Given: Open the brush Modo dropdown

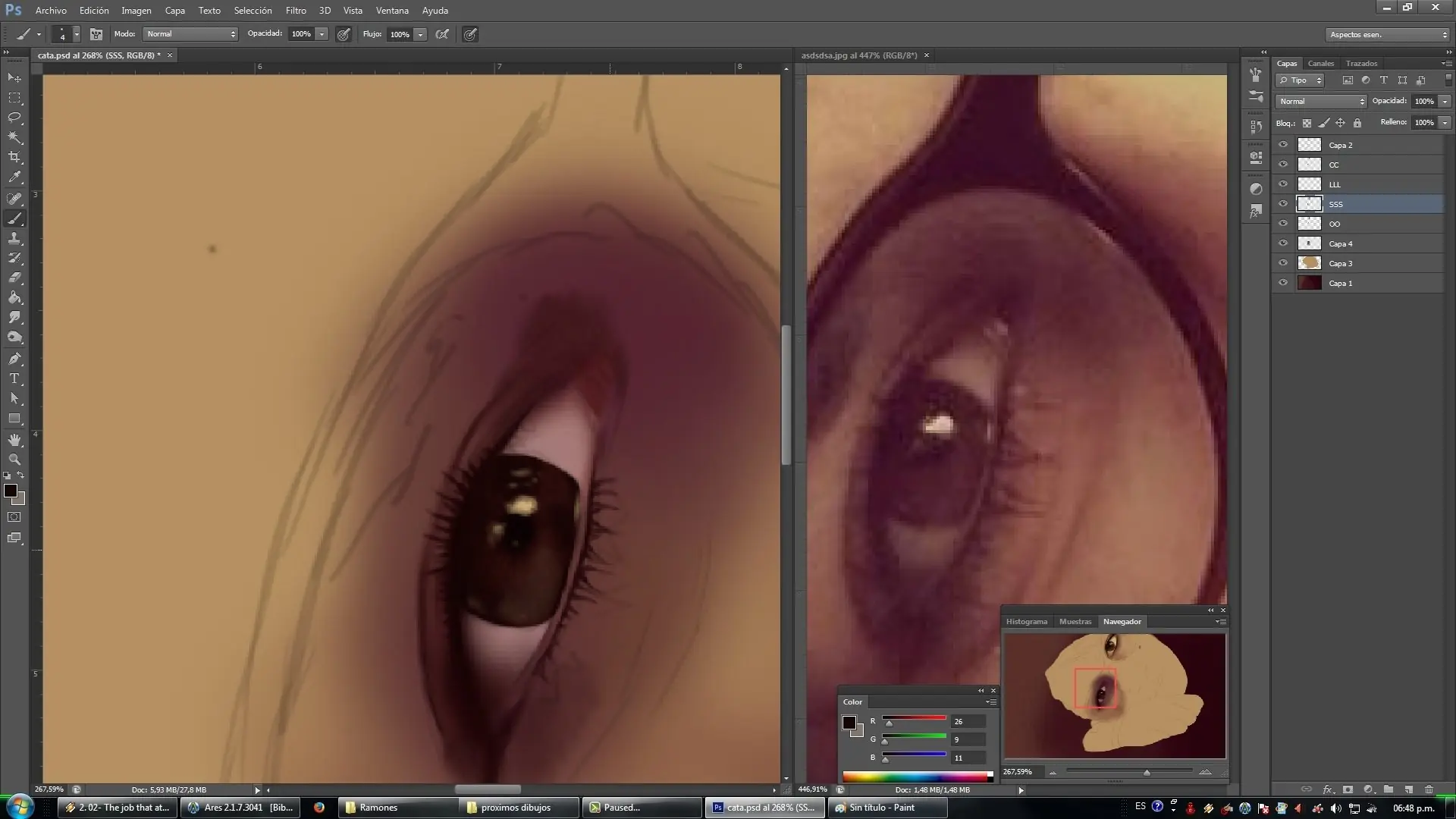Looking at the screenshot, I should click(190, 34).
